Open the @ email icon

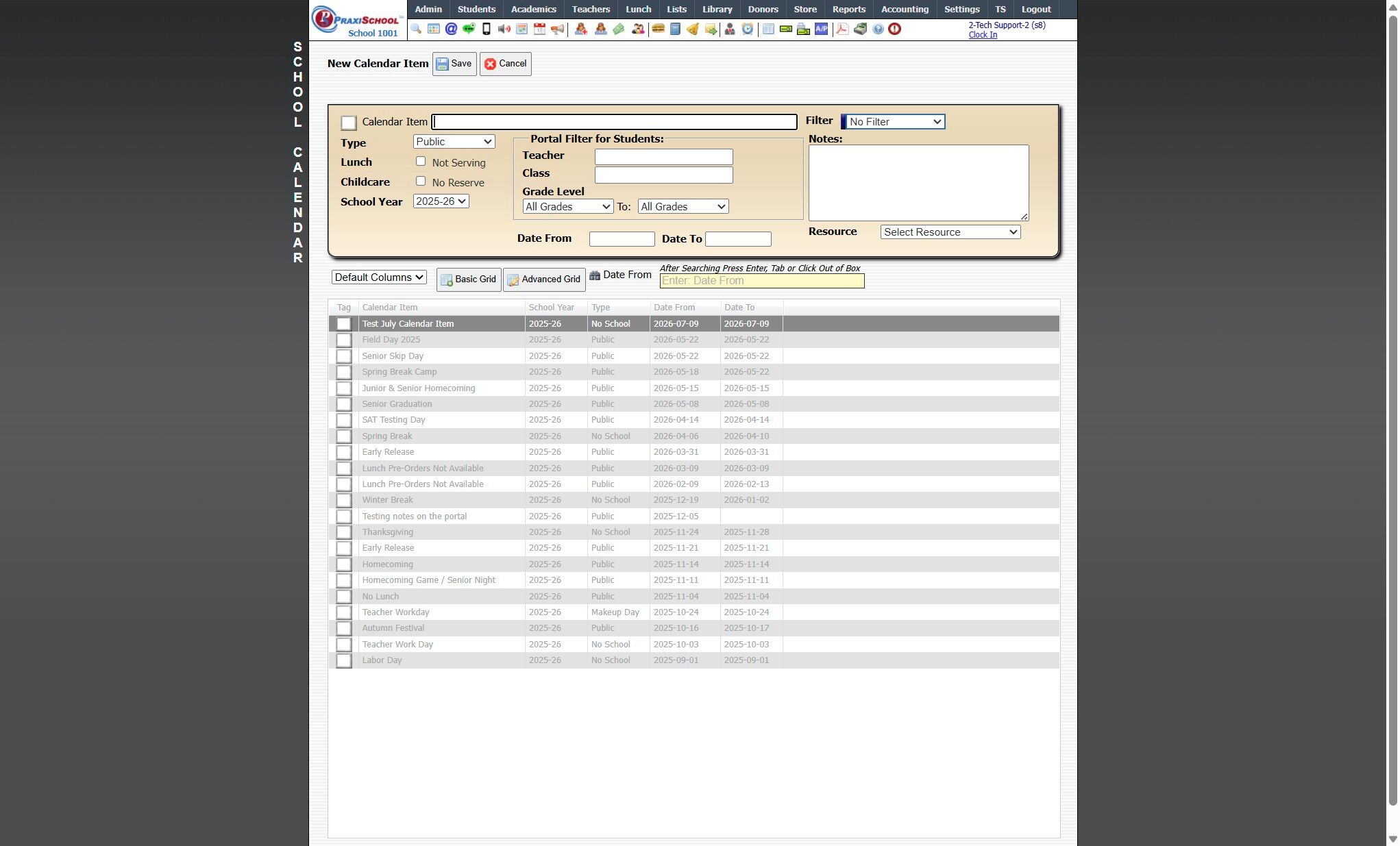(x=451, y=29)
